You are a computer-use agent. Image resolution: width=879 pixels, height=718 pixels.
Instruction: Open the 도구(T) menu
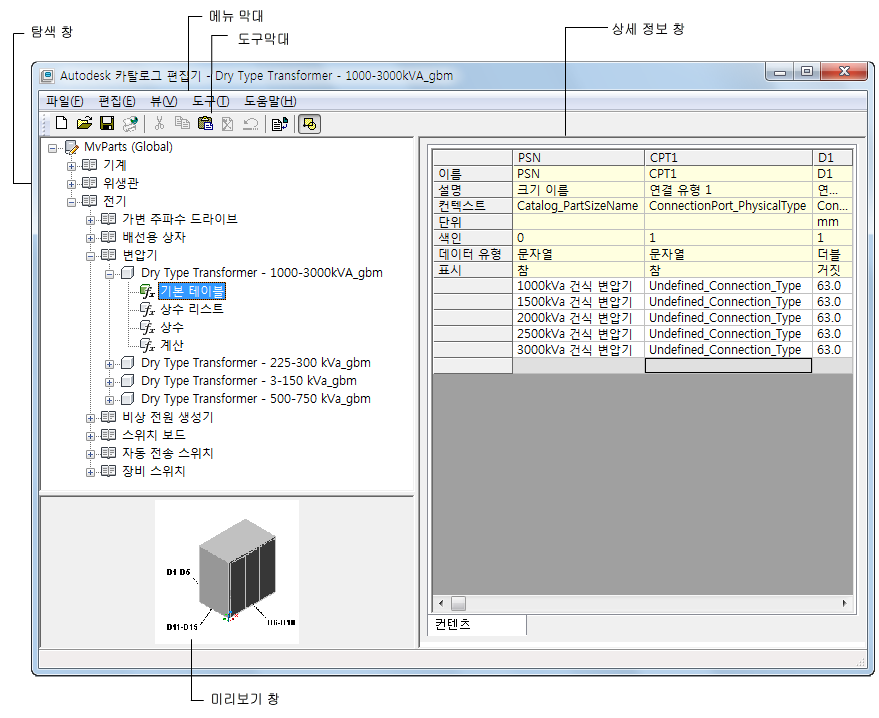211,101
